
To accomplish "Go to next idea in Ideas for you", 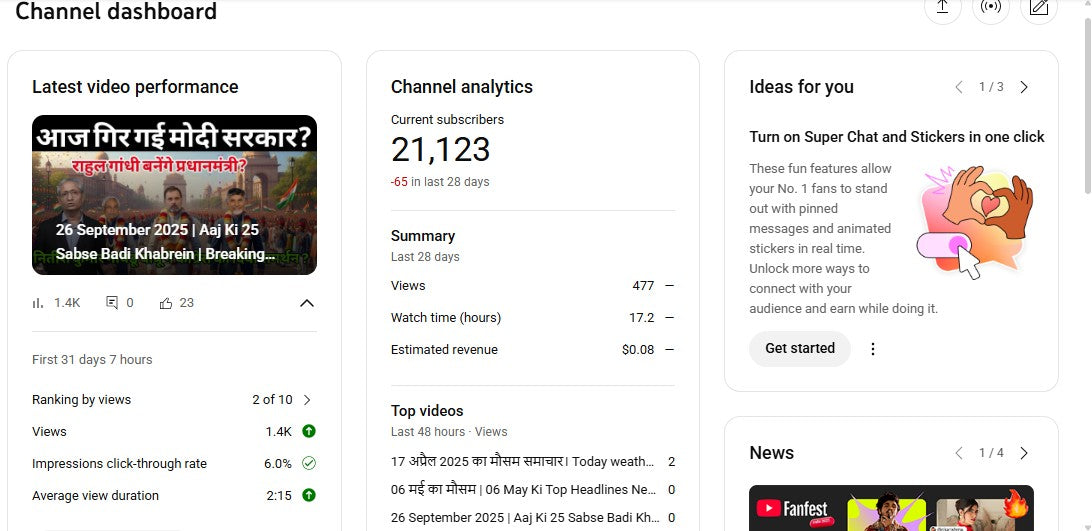I will (x=1024, y=88).
